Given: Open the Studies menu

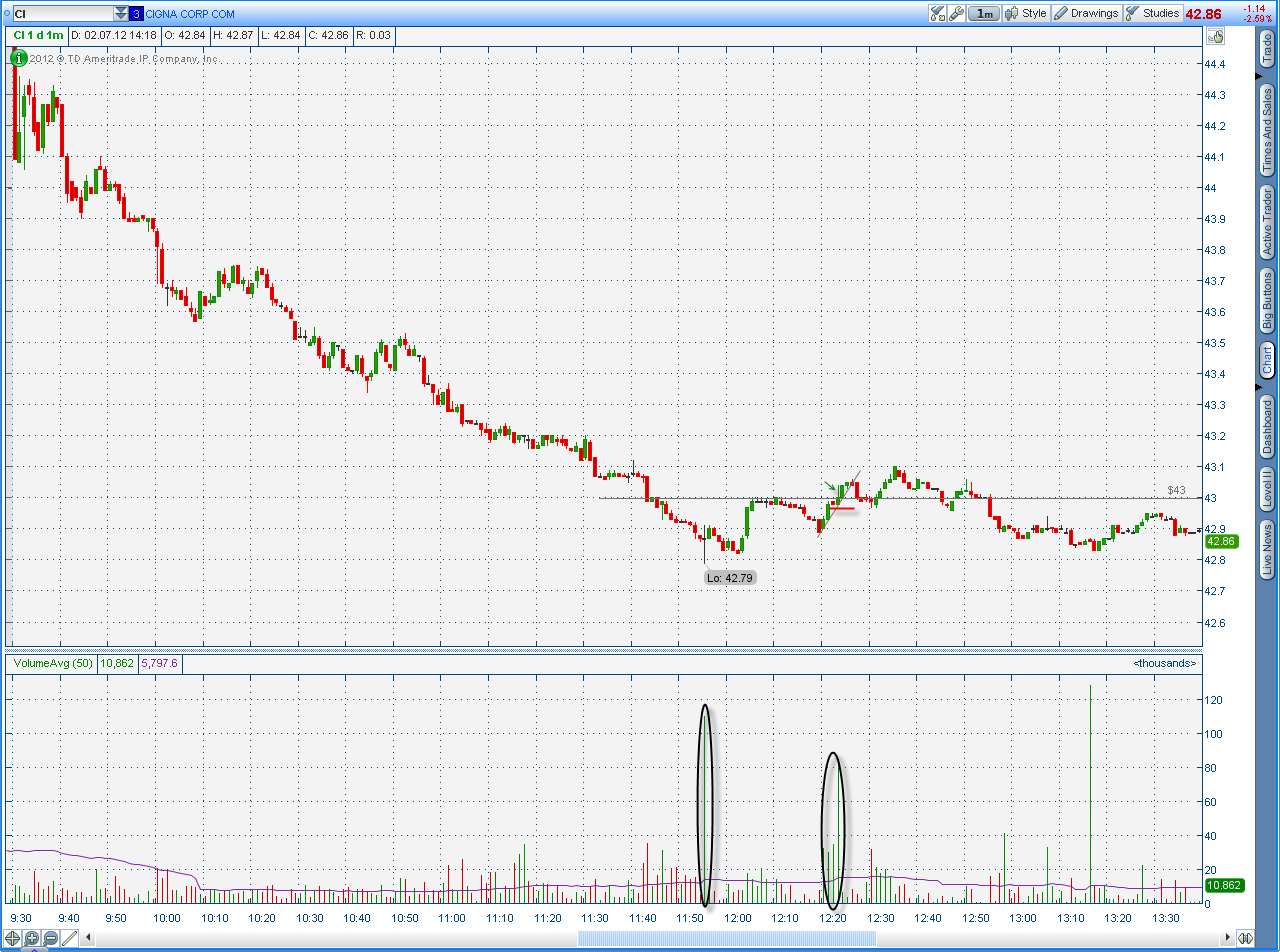Looking at the screenshot, I should point(1153,13).
